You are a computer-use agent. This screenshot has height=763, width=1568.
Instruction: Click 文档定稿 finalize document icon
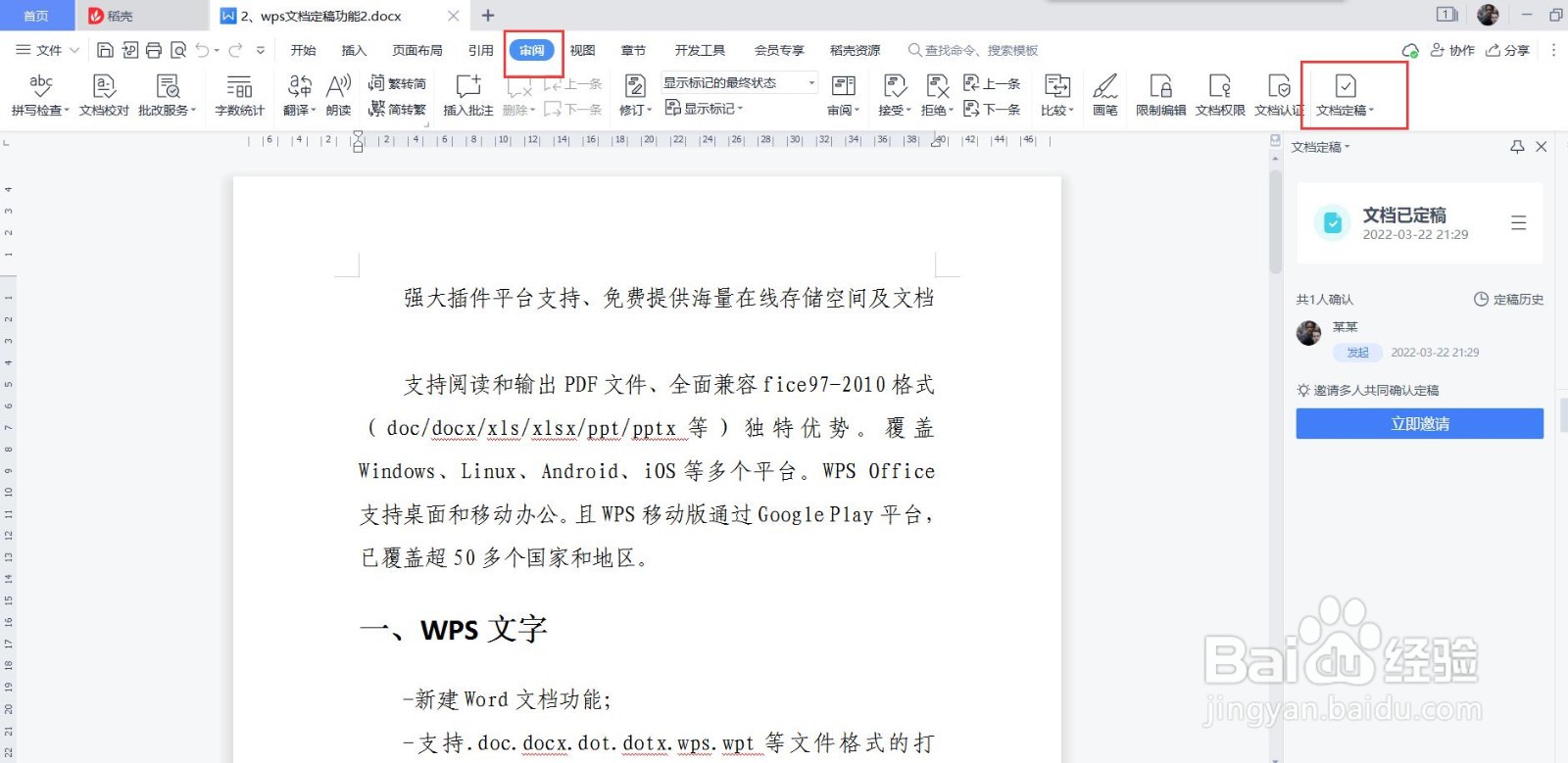(1346, 86)
